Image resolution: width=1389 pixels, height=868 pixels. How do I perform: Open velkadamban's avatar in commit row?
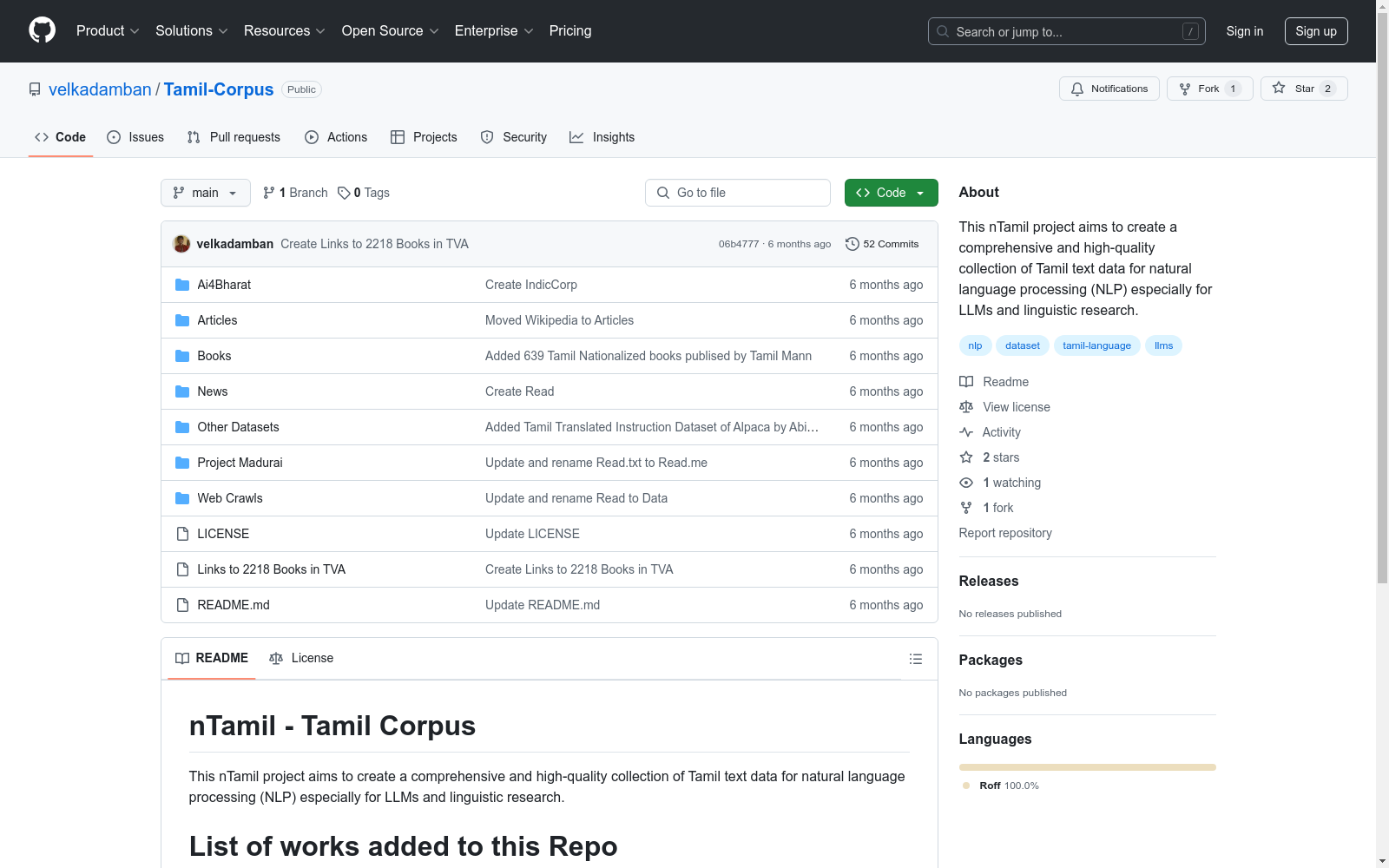coord(181,244)
